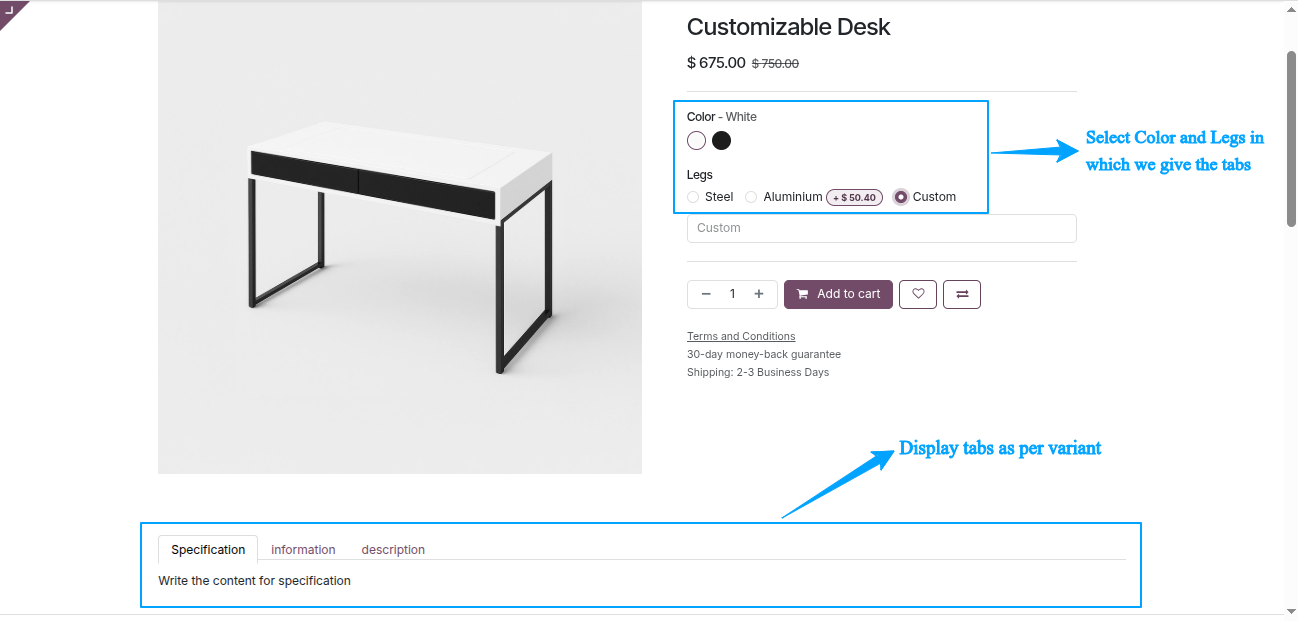Screen dimensions: 1298x621
Task: Increase quantity with the plus icon
Action: (759, 294)
